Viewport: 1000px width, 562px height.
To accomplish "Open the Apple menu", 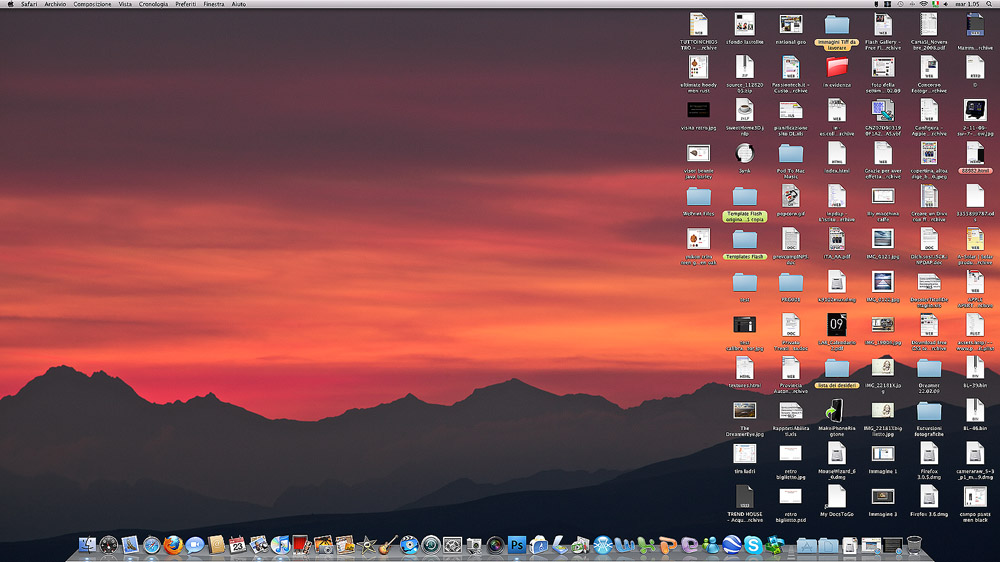I will point(10,4).
